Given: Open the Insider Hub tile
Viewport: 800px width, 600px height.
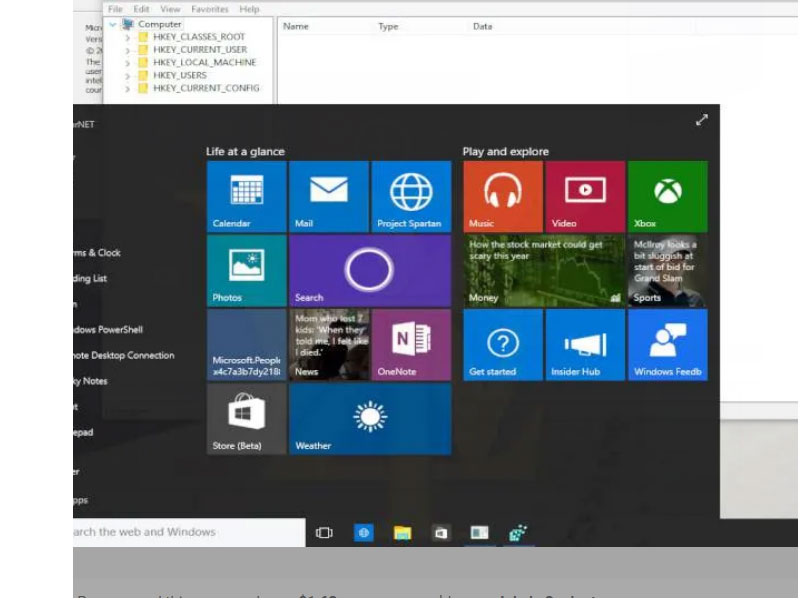Looking at the screenshot, I should 586,345.
